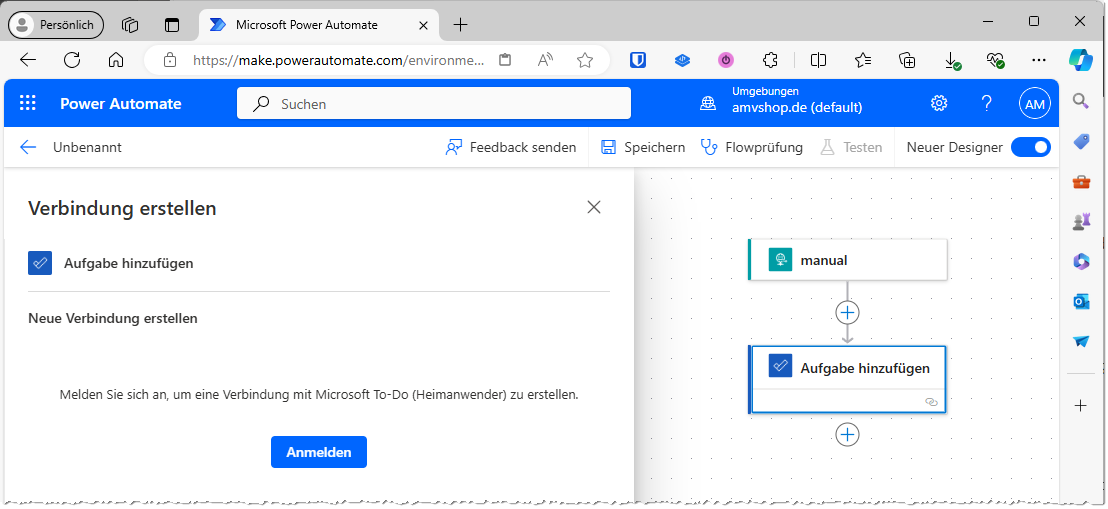This screenshot has width=1108, height=509.
Task: Toggle the Neuer Designer switch
Action: click(x=1030, y=147)
